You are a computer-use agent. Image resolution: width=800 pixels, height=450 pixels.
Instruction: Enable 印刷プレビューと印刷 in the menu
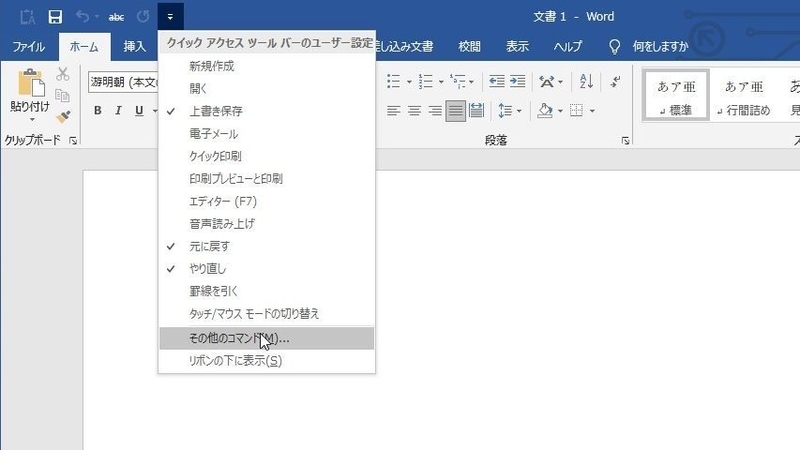coord(266,179)
